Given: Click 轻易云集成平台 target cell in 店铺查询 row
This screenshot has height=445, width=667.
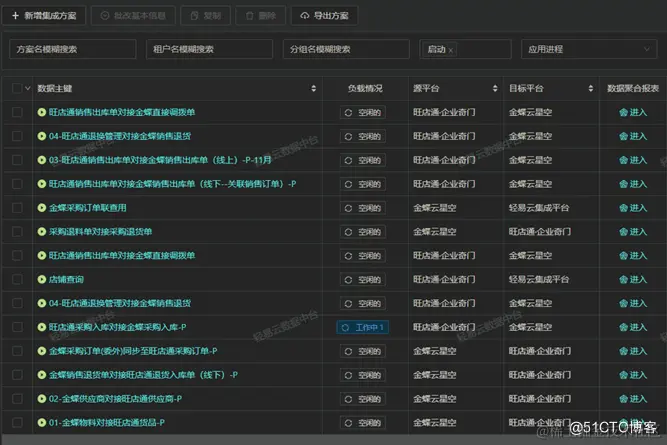Looking at the screenshot, I should (539, 279).
